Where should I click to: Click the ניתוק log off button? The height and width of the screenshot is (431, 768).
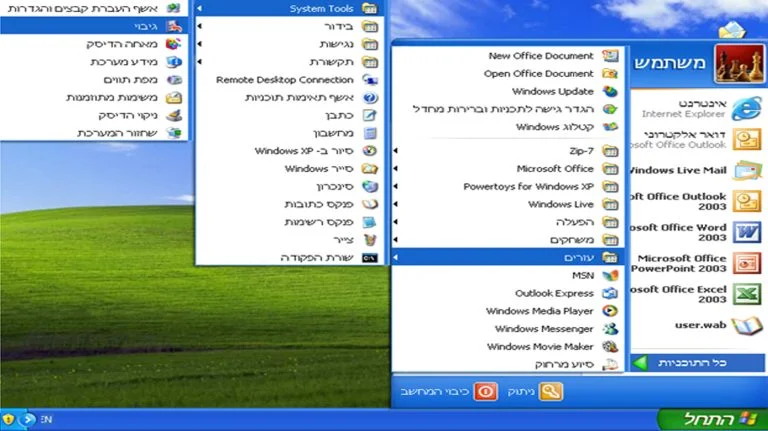535,392
